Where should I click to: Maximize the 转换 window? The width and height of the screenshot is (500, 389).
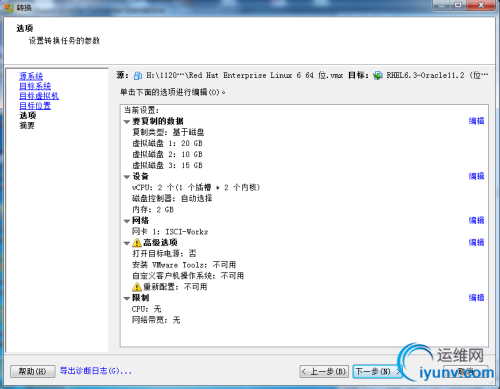(459, 5)
